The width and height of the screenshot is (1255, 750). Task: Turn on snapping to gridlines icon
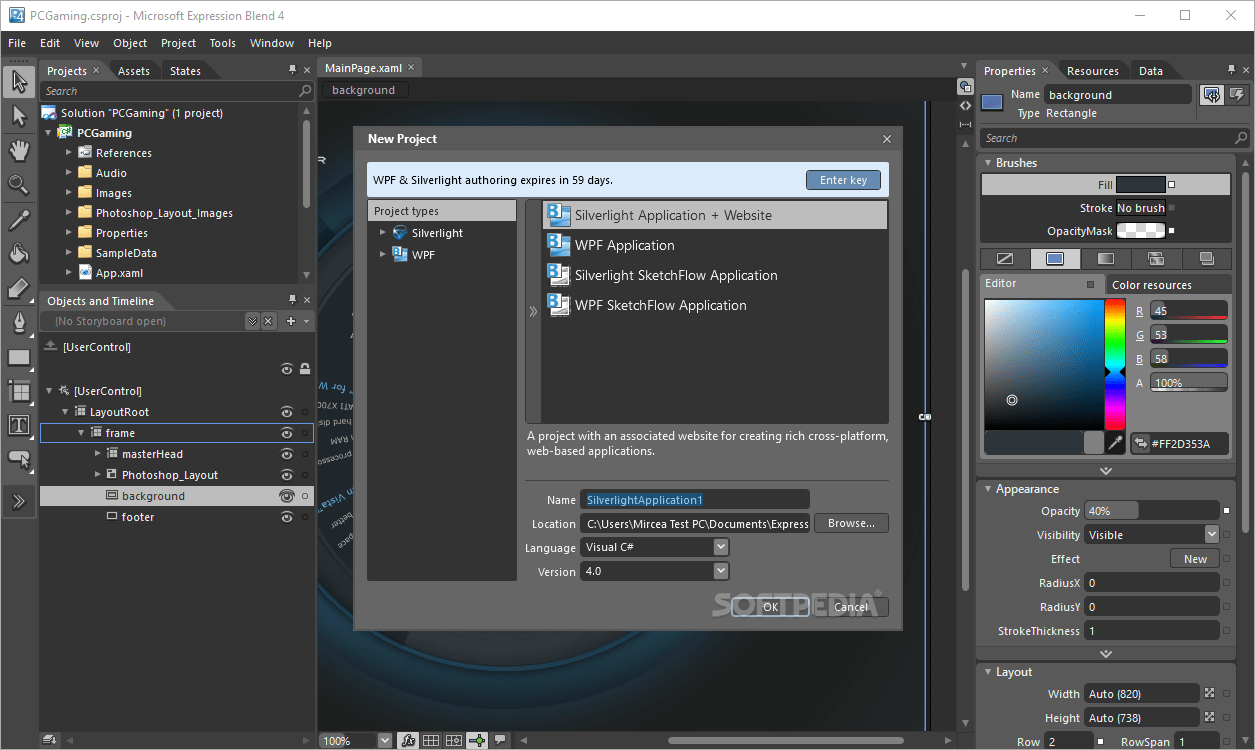(x=454, y=741)
